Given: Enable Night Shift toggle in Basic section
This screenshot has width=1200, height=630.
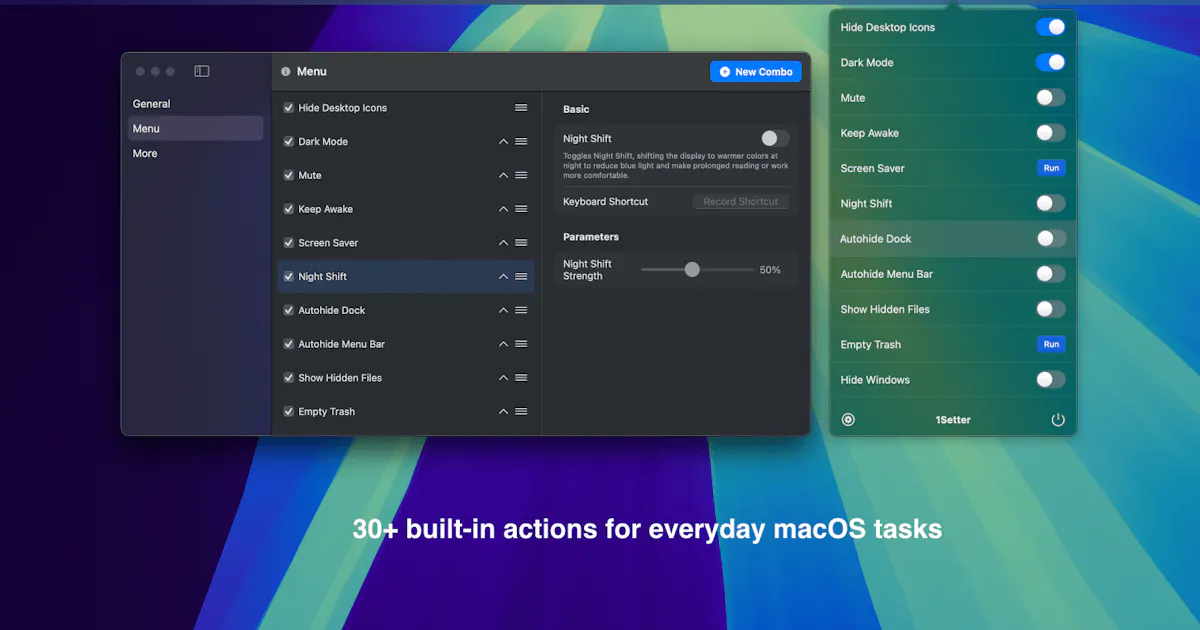Looking at the screenshot, I should tap(774, 139).
